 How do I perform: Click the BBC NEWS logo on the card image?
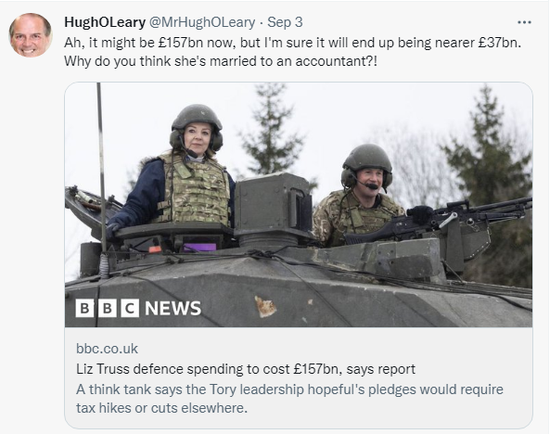tap(138, 308)
